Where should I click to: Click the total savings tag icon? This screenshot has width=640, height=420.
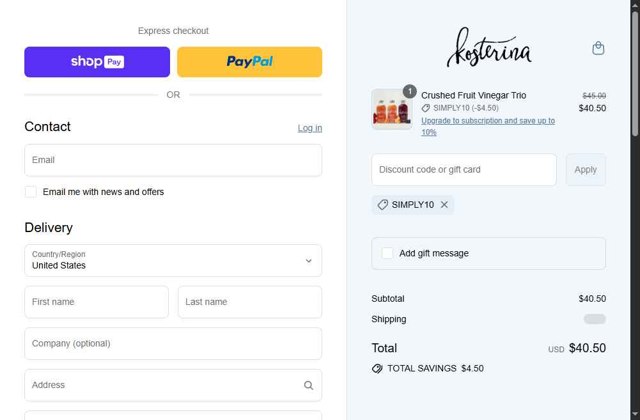(x=377, y=369)
